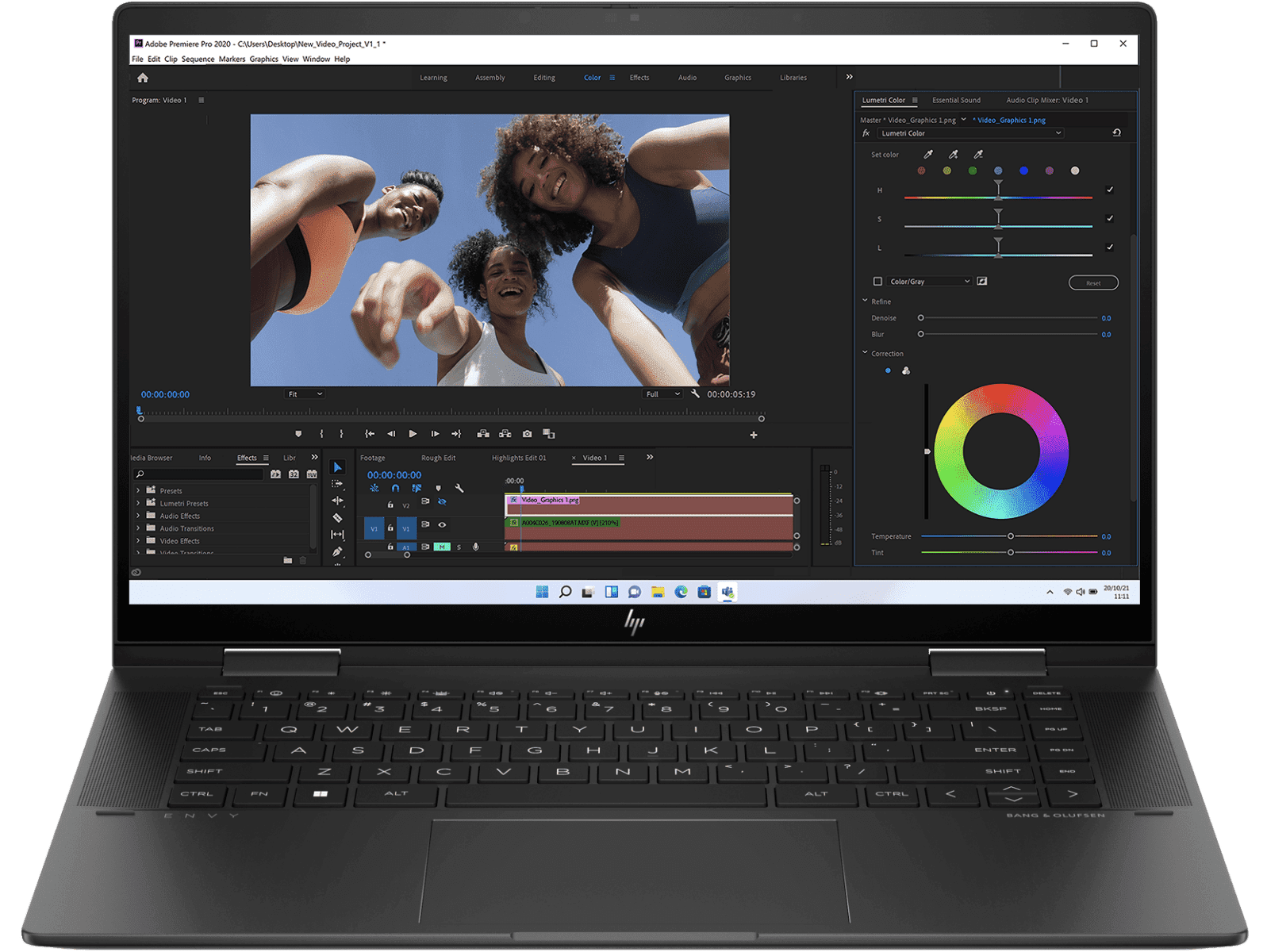Expand the Video Effects folder
The width and height of the screenshot is (1267, 952).
pyautogui.click(x=138, y=540)
